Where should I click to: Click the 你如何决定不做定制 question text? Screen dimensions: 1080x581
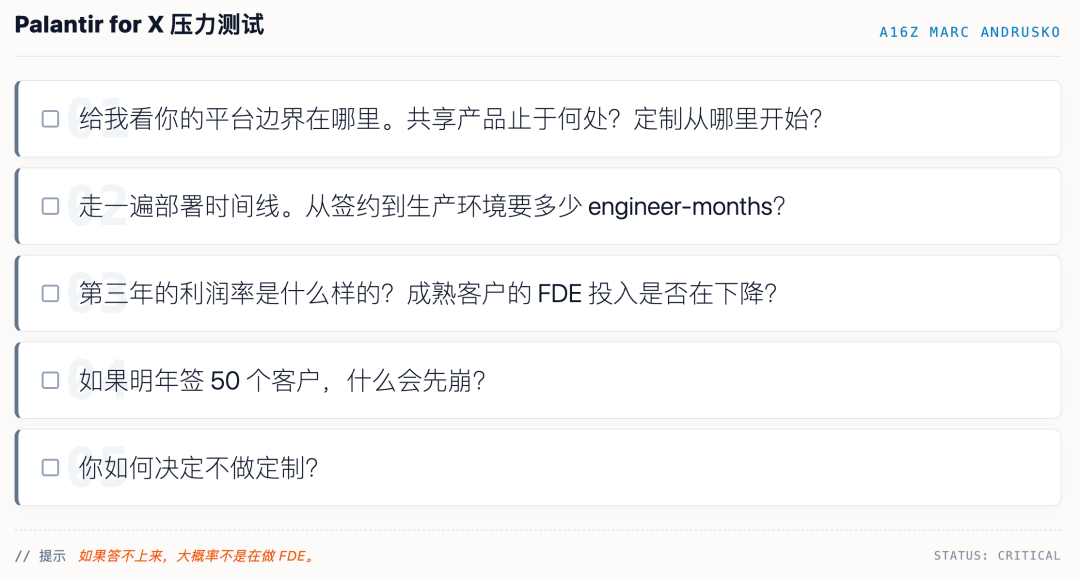tap(198, 468)
